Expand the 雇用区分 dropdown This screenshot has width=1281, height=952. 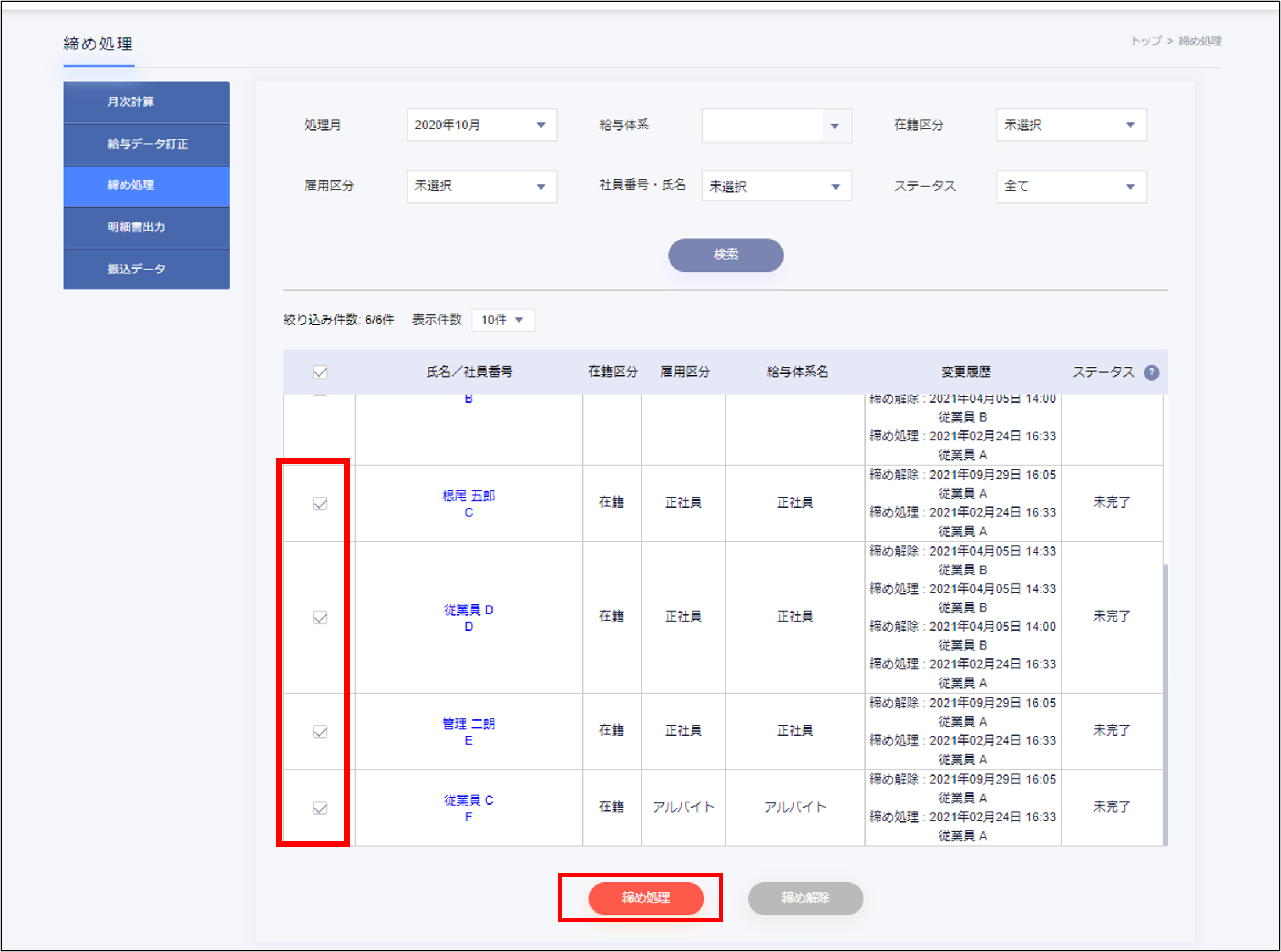coord(482,186)
